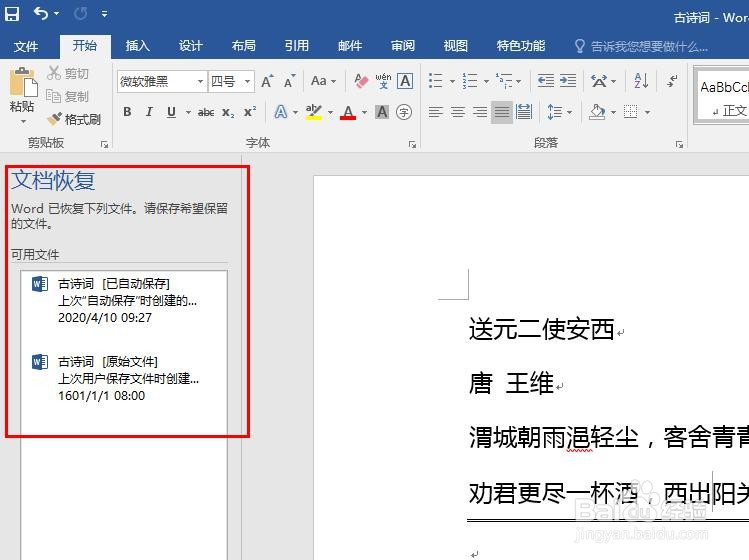This screenshot has height=560, width=749.
Task: Open paragraph dialog launcher
Action: point(679,144)
